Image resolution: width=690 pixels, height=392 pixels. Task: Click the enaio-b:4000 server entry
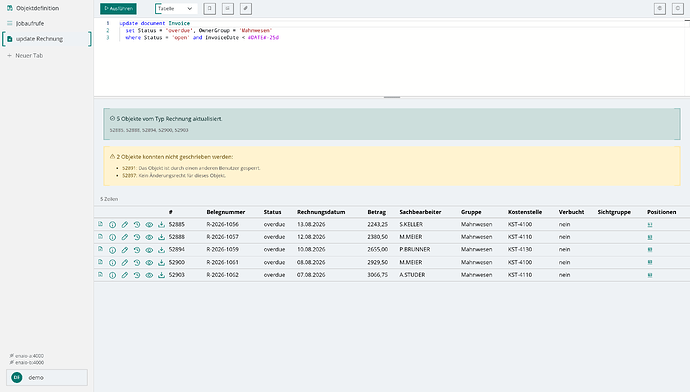[27, 363]
